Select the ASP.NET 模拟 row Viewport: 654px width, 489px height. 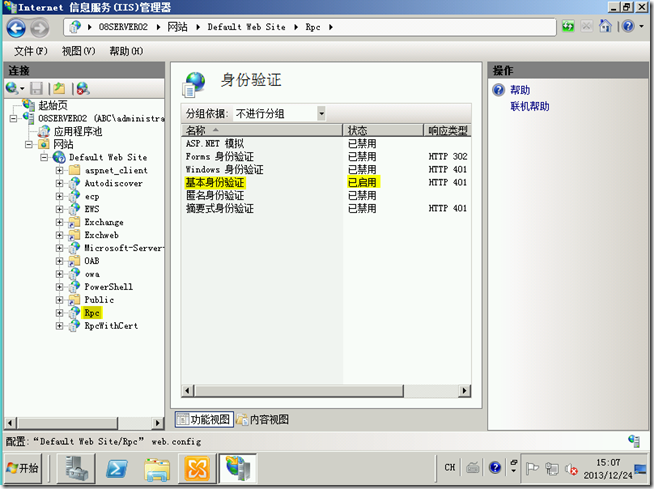(x=326, y=144)
